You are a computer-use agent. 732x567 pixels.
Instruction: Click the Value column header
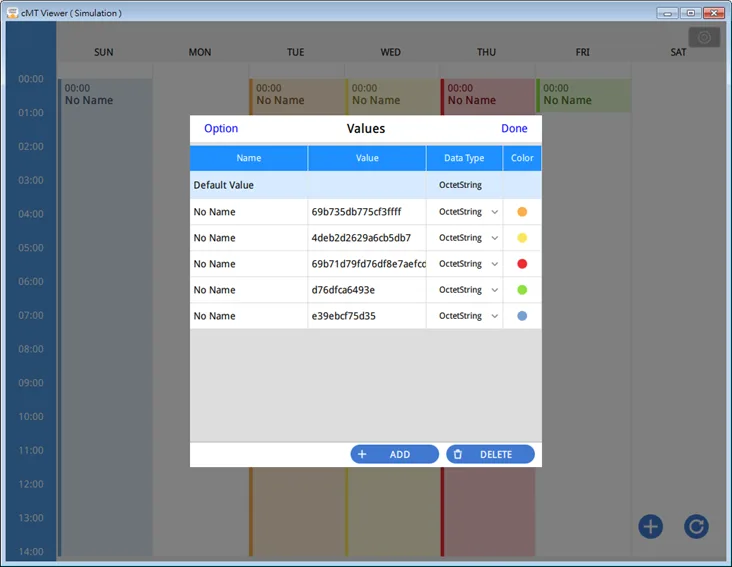367,158
